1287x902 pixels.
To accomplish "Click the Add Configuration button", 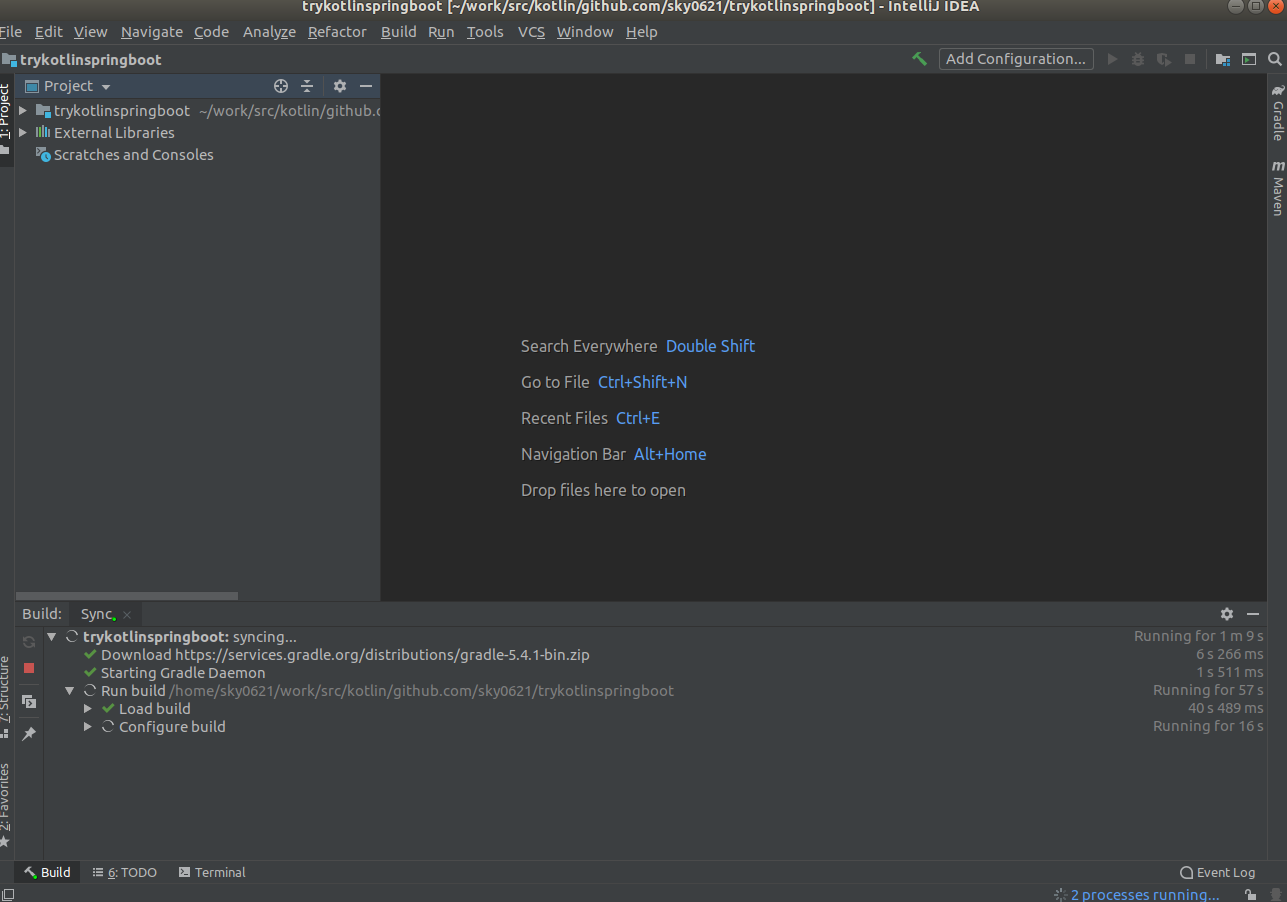I will (1015, 59).
